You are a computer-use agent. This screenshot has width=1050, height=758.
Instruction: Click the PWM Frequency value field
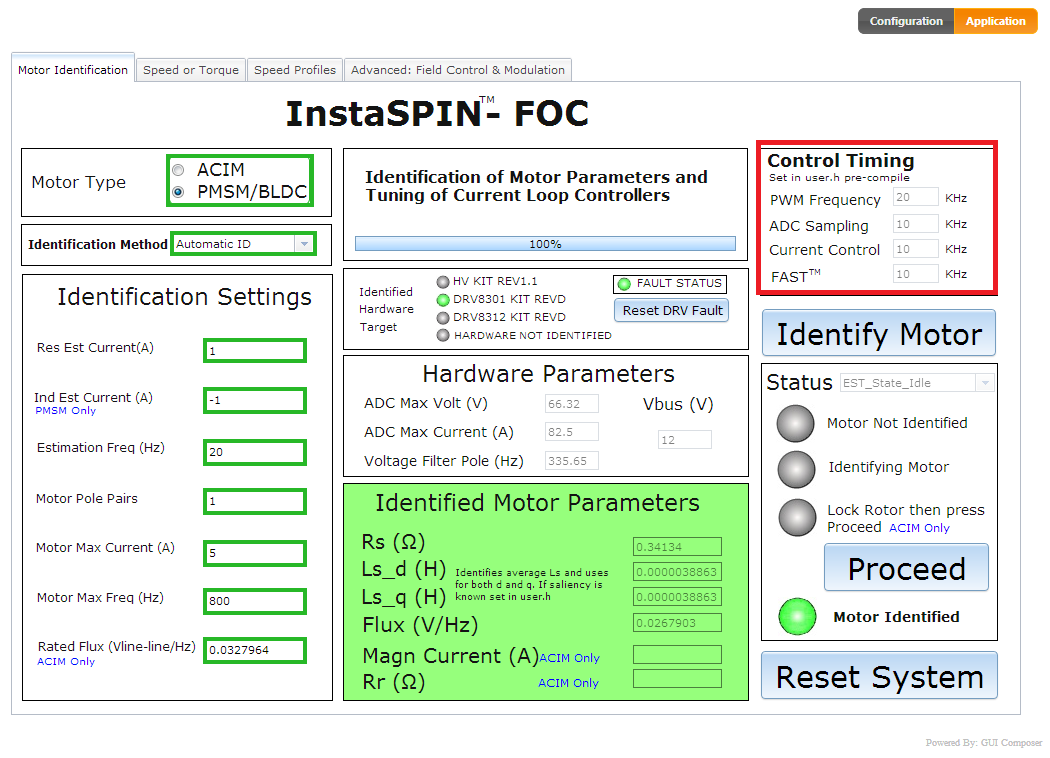tap(915, 198)
